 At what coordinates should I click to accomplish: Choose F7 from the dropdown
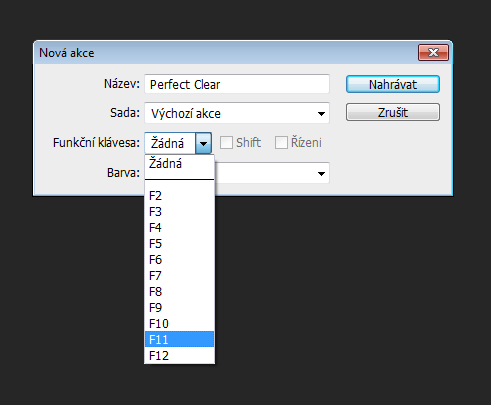pyautogui.click(x=179, y=275)
